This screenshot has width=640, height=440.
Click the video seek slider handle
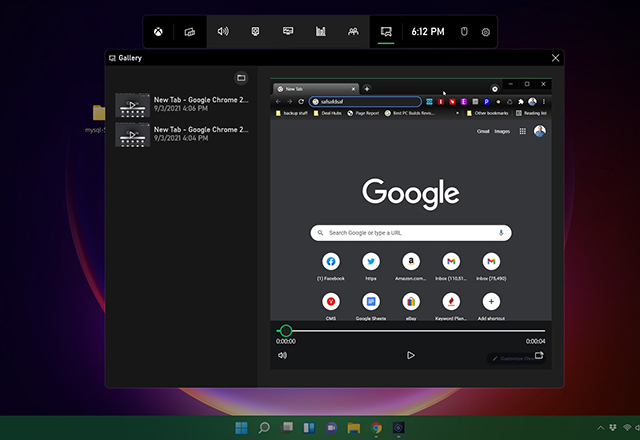pyautogui.click(x=286, y=330)
